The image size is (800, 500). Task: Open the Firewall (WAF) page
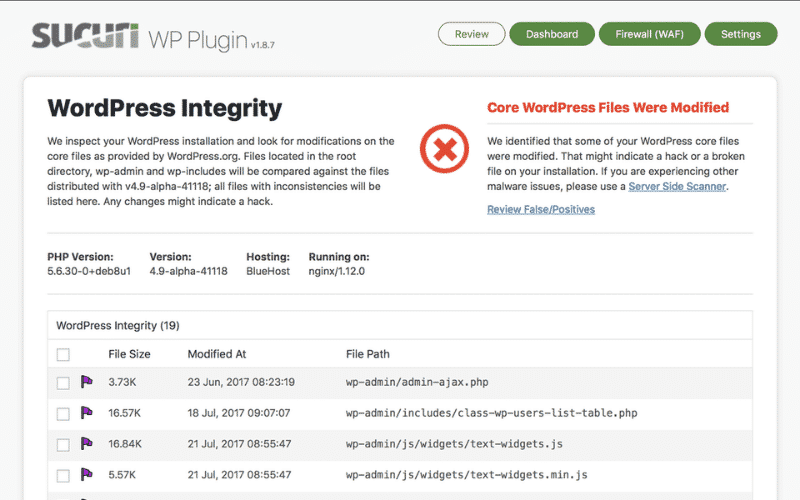[x=649, y=34]
